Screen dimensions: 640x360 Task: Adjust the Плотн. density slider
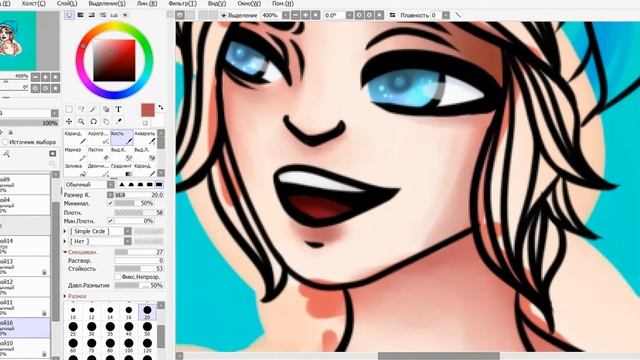[x=139, y=213]
